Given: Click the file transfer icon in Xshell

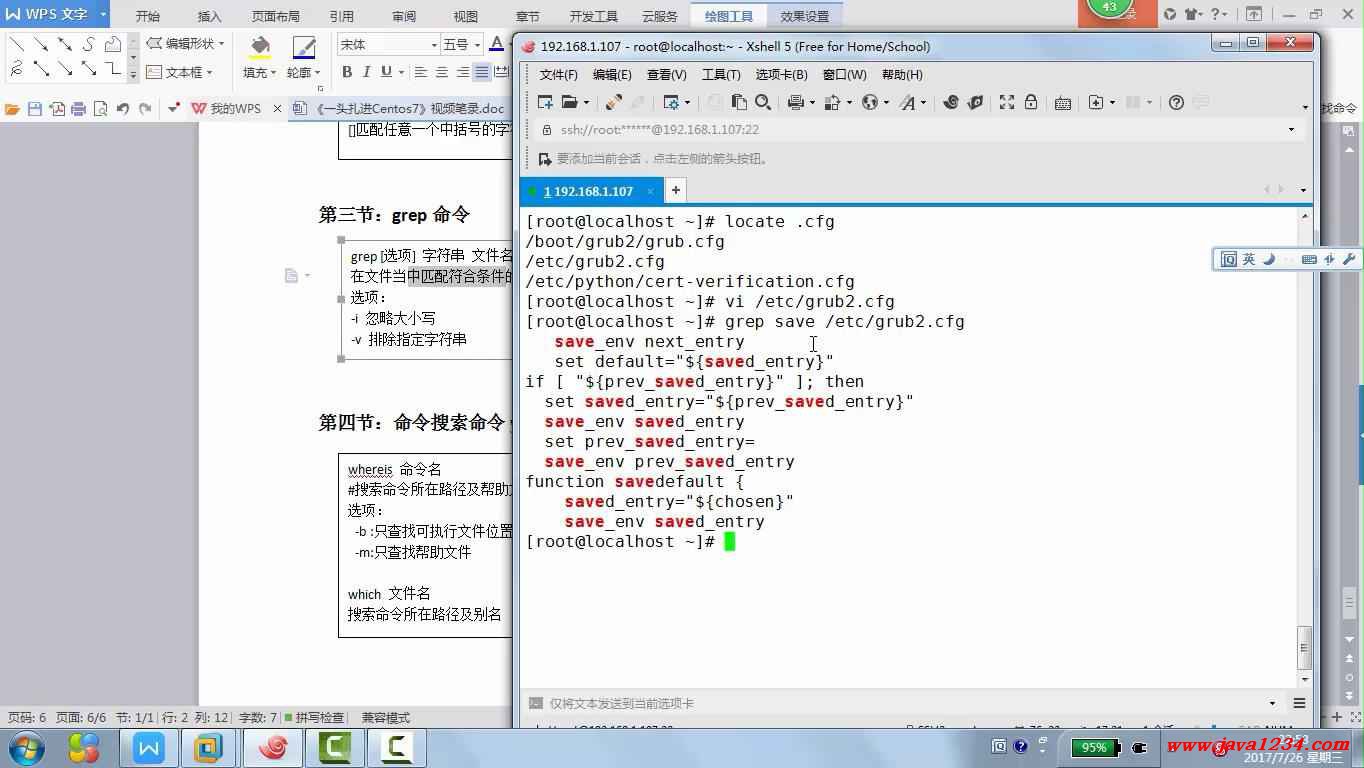Looking at the screenshot, I should point(832,102).
